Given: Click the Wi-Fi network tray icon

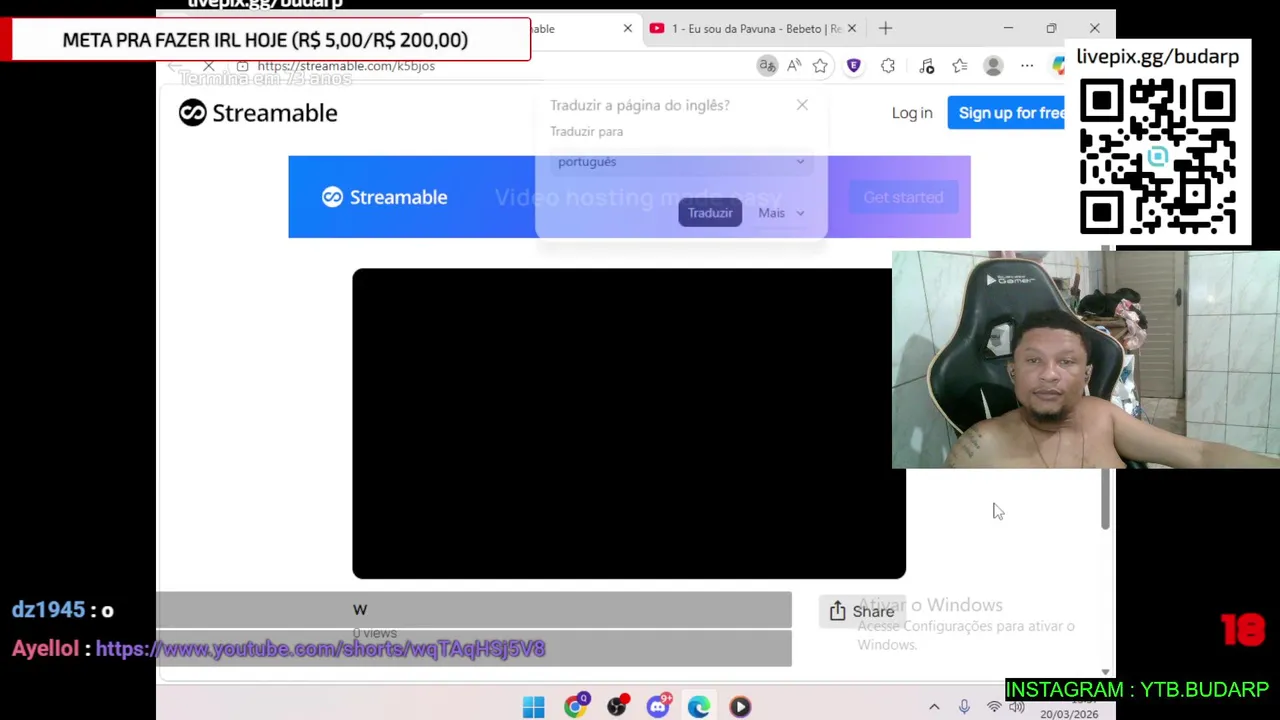Looking at the screenshot, I should (993, 707).
